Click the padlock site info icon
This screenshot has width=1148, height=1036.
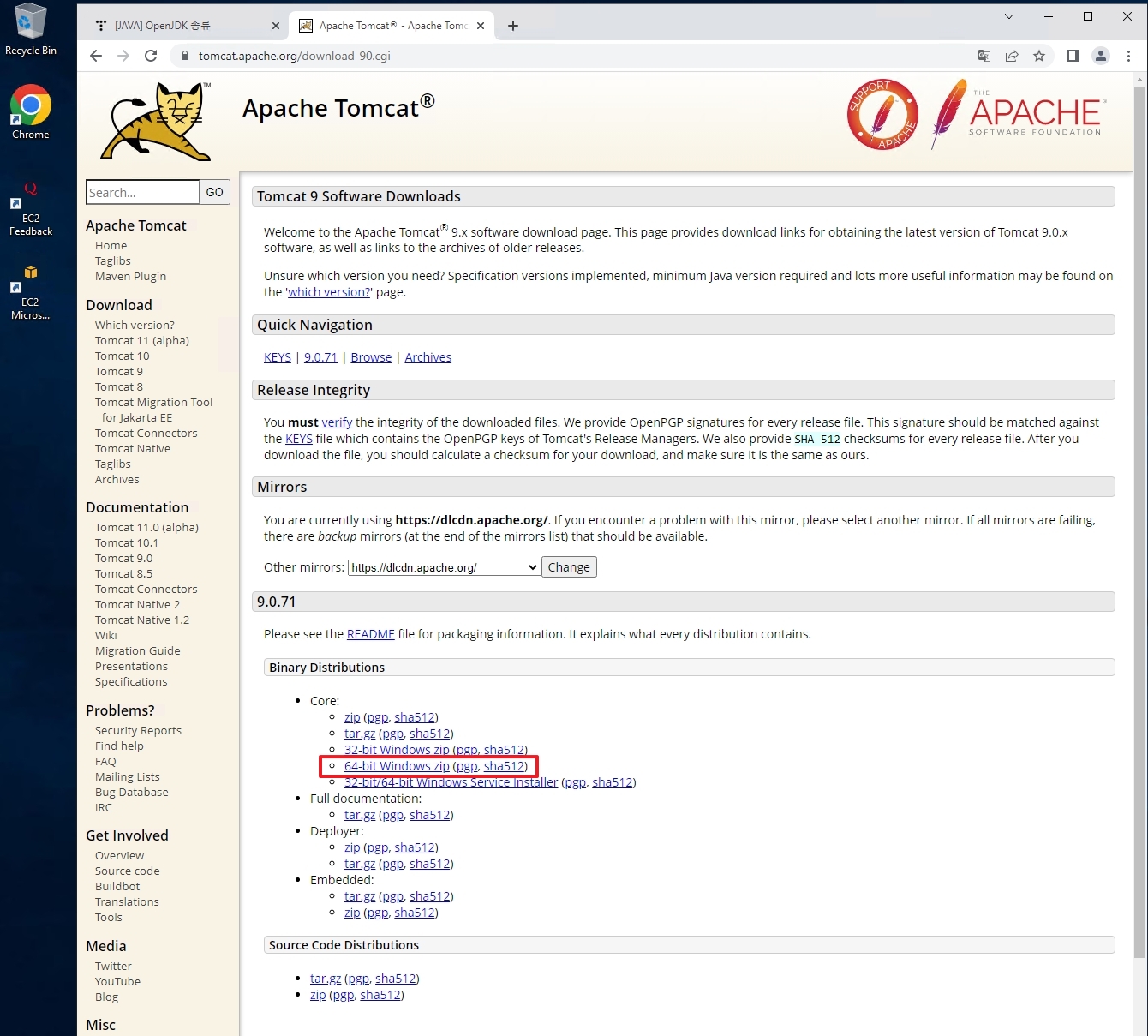pos(184,56)
